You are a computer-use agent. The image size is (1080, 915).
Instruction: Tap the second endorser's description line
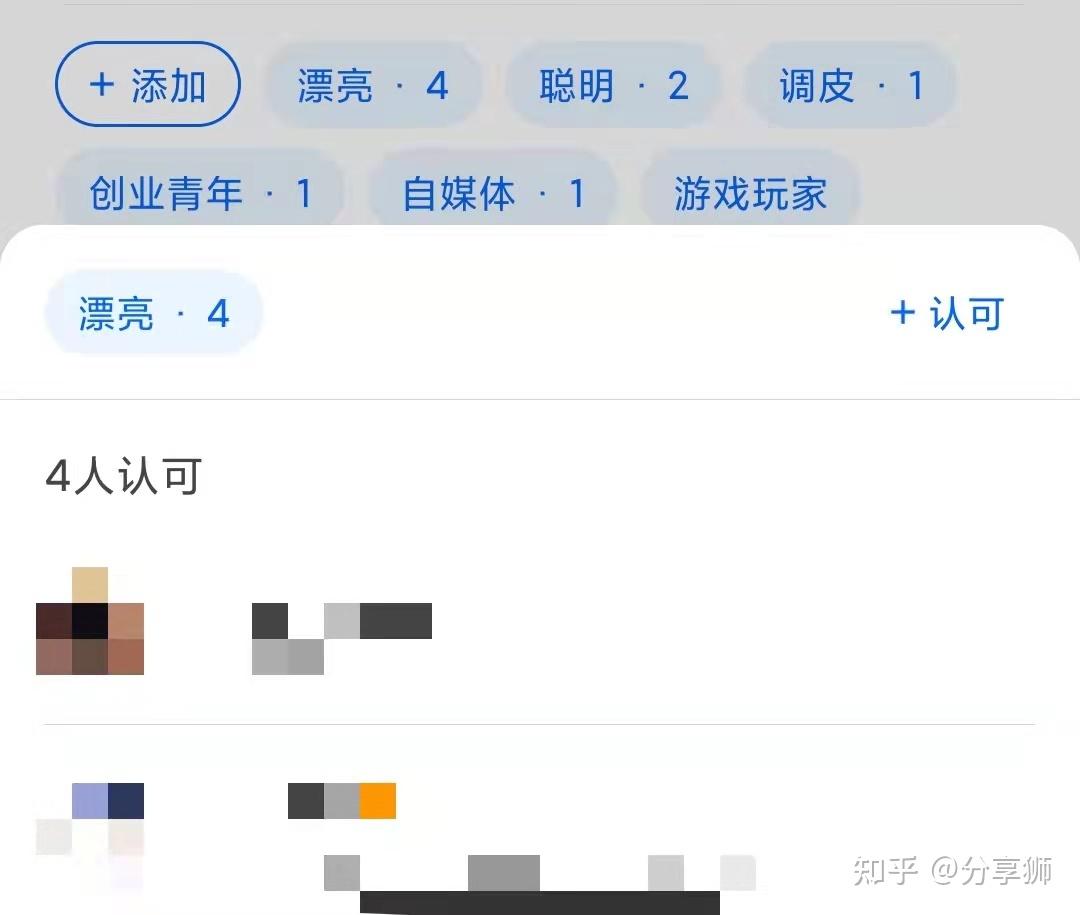click(539, 884)
